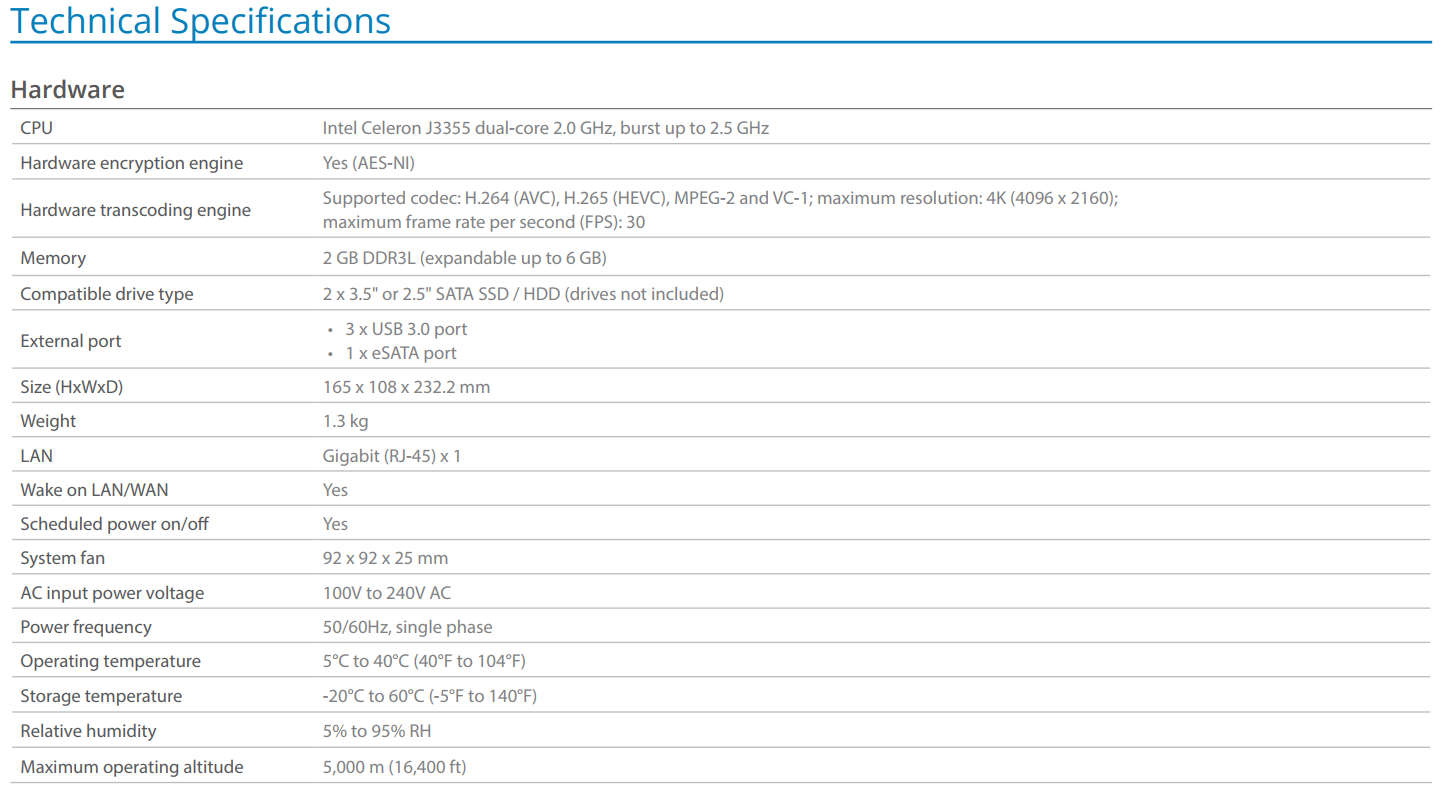Click the "System fan" label
This screenshot has height=797, width=1444.
click(63, 558)
